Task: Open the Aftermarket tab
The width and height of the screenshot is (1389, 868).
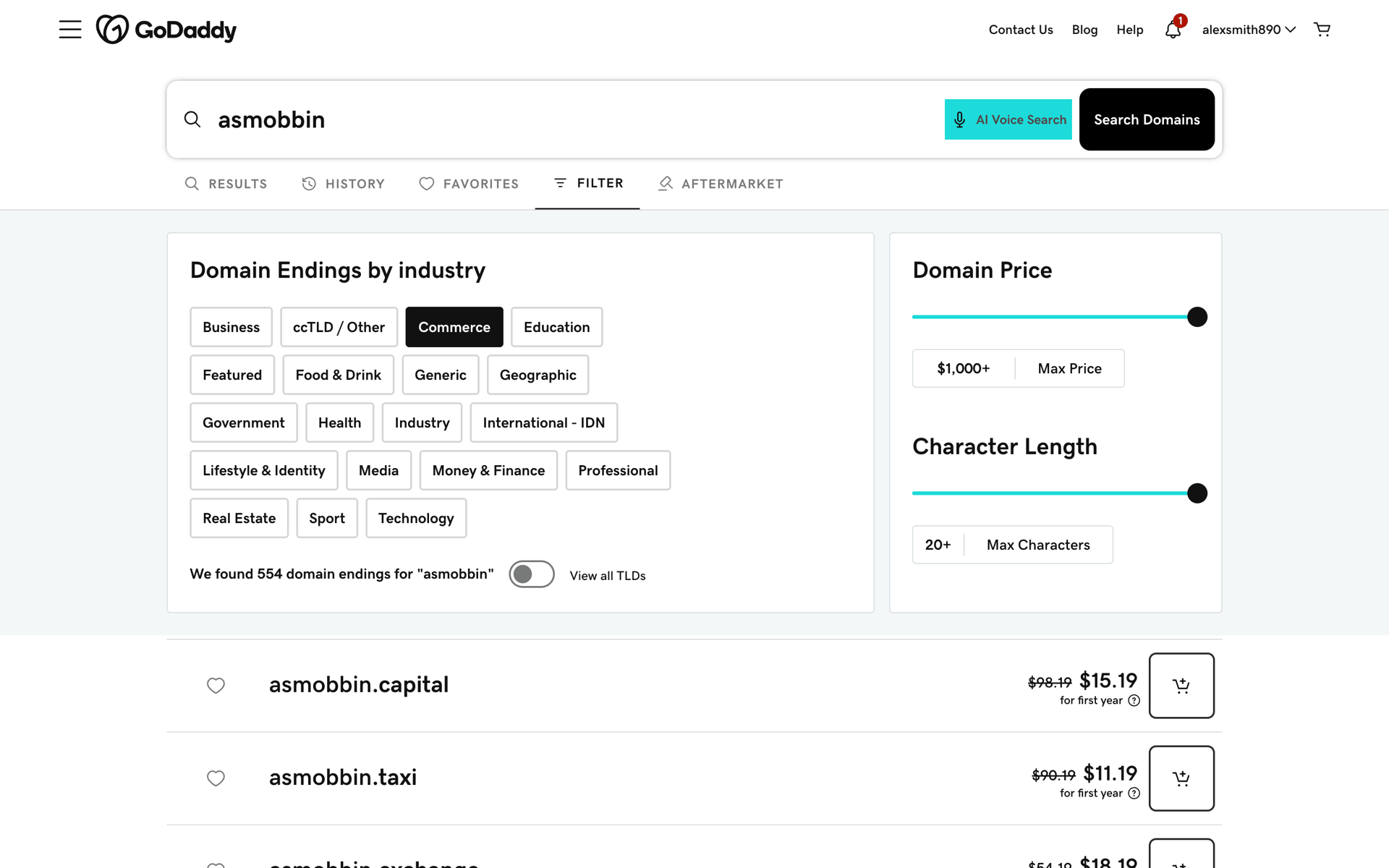Action: coord(721,184)
